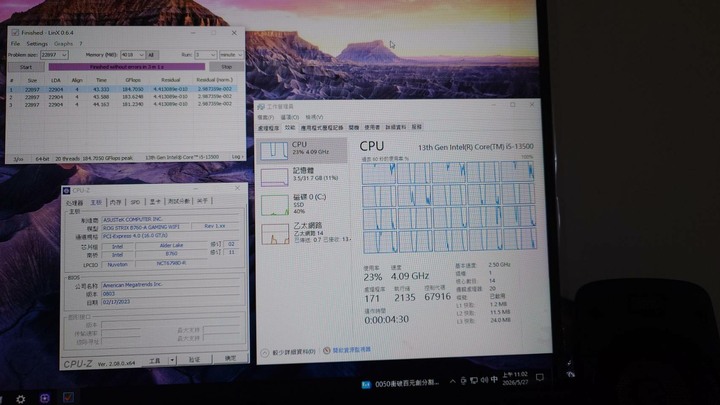Open Task Manager 檢視(V) view menu
720x405 pixels.
click(x=315, y=117)
